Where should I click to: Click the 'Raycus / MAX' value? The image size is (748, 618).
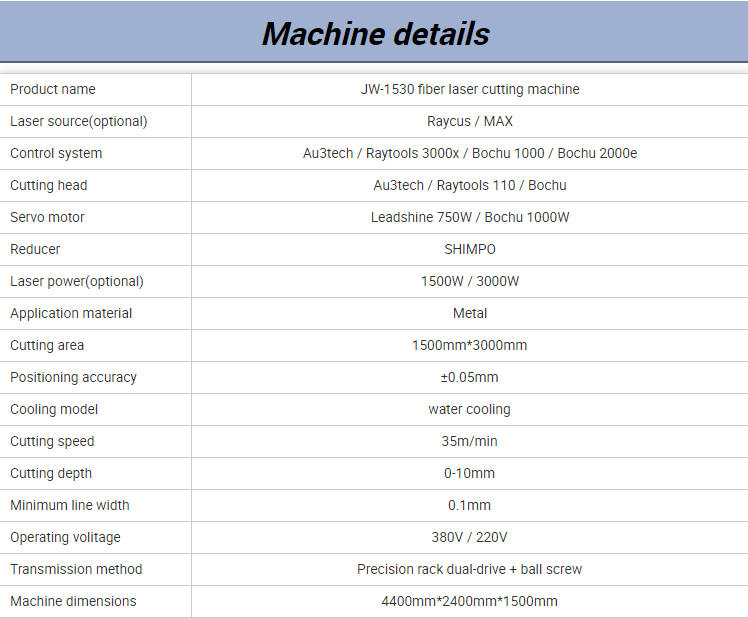click(470, 121)
